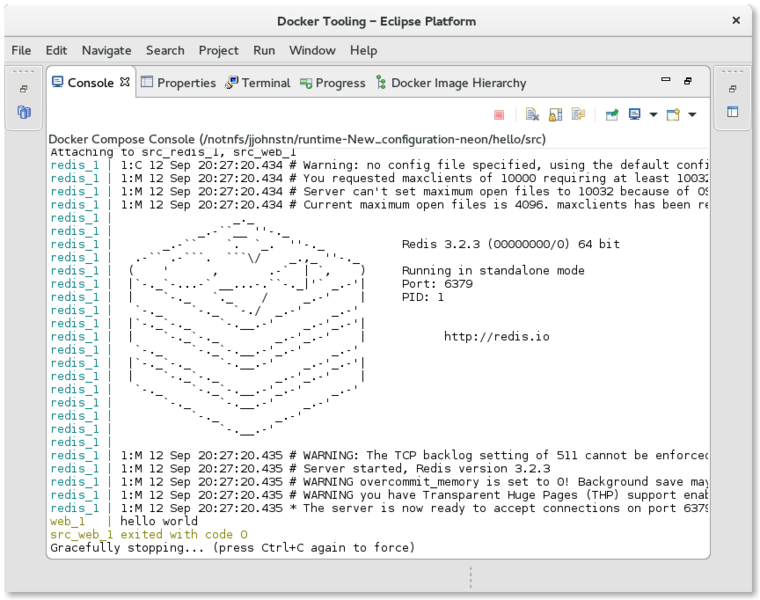
Task: Clear the console output
Action: pyautogui.click(x=532, y=114)
